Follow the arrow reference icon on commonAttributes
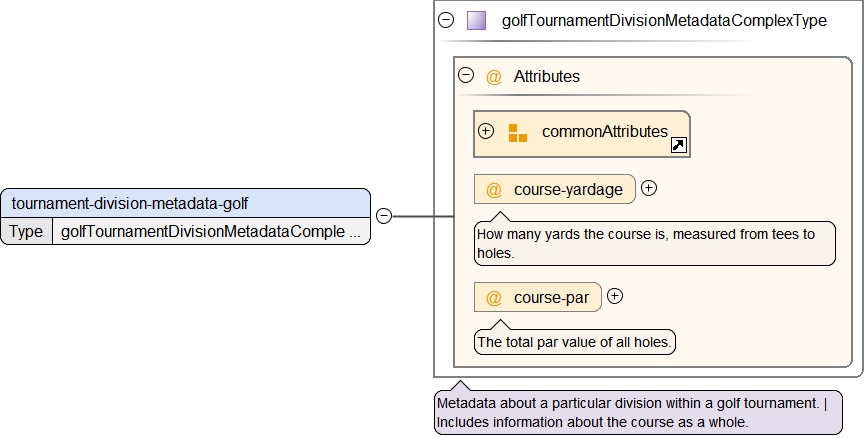The image size is (865, 438). 678,146
